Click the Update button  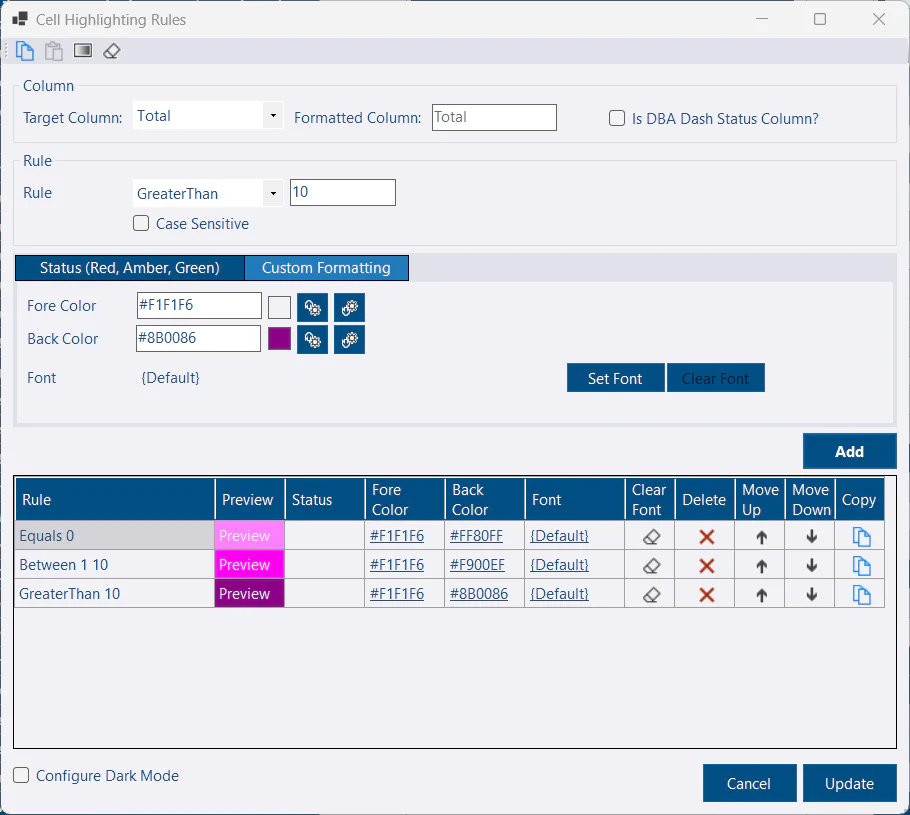[849, 784]
